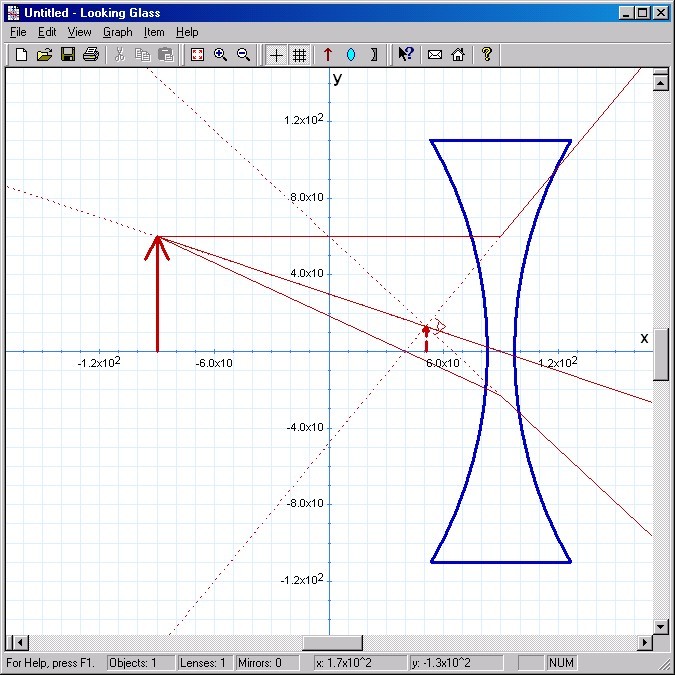
Task: Open a file with the folder icon
Action: coord(44,55)
